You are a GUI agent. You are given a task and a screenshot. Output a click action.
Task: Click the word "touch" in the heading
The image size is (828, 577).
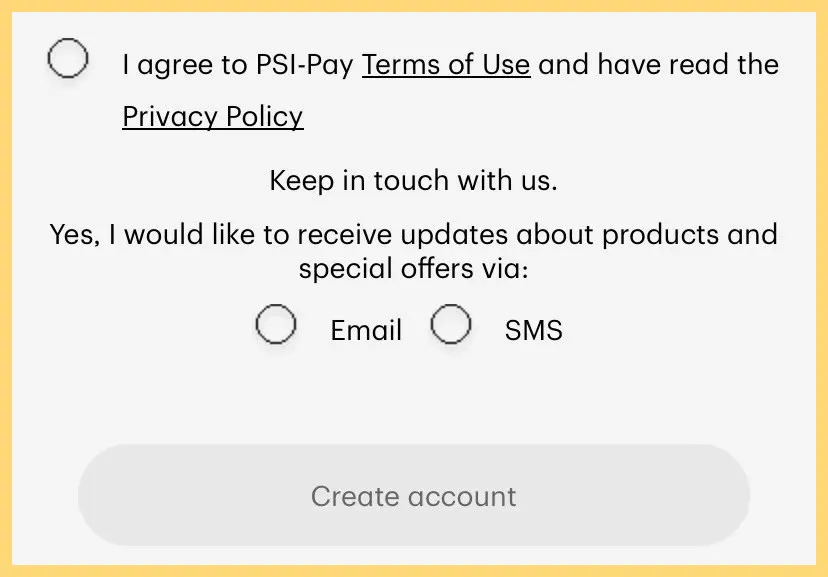(412, 182)
